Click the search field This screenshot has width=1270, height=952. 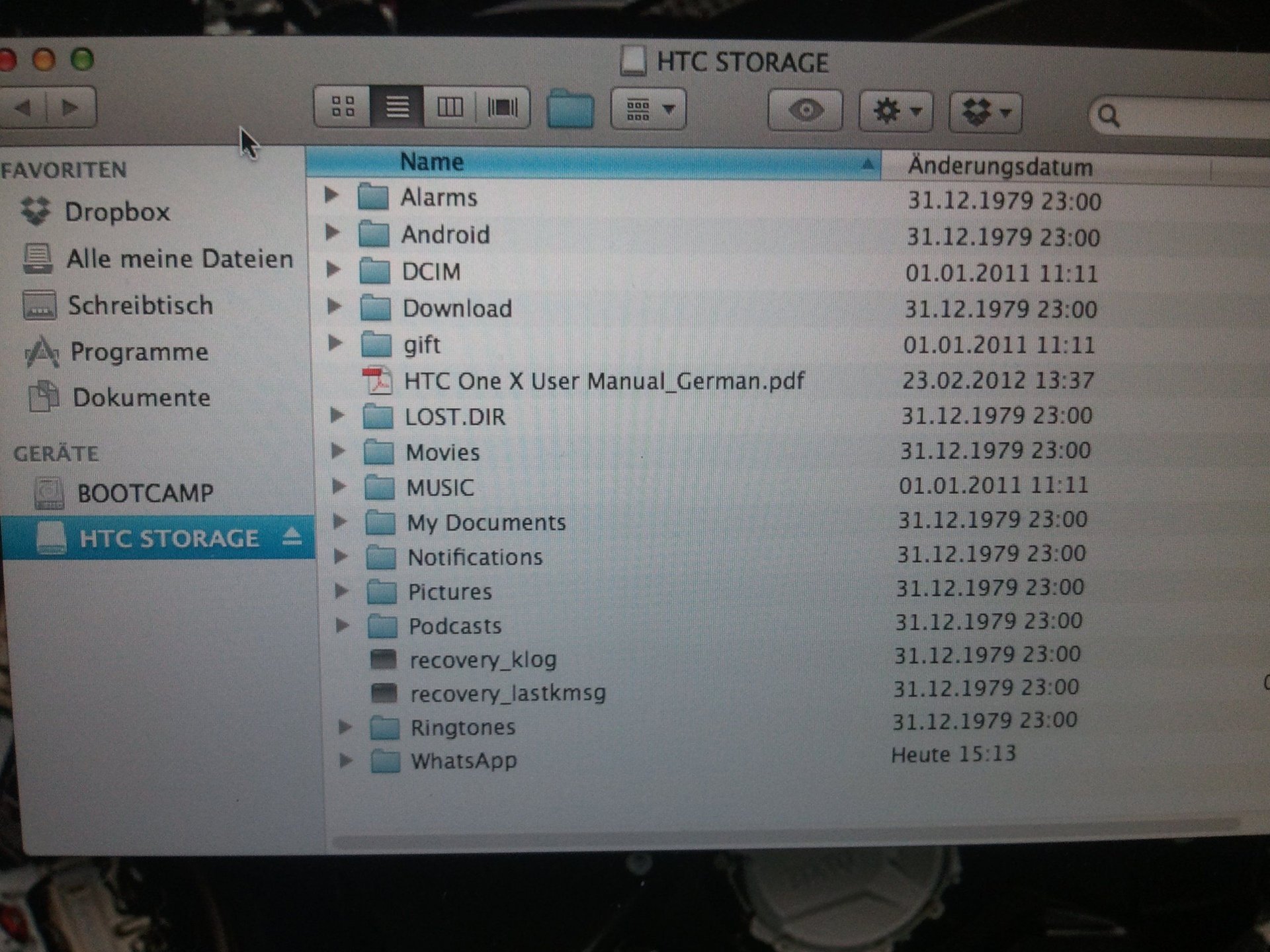[x=1181, y=117]
